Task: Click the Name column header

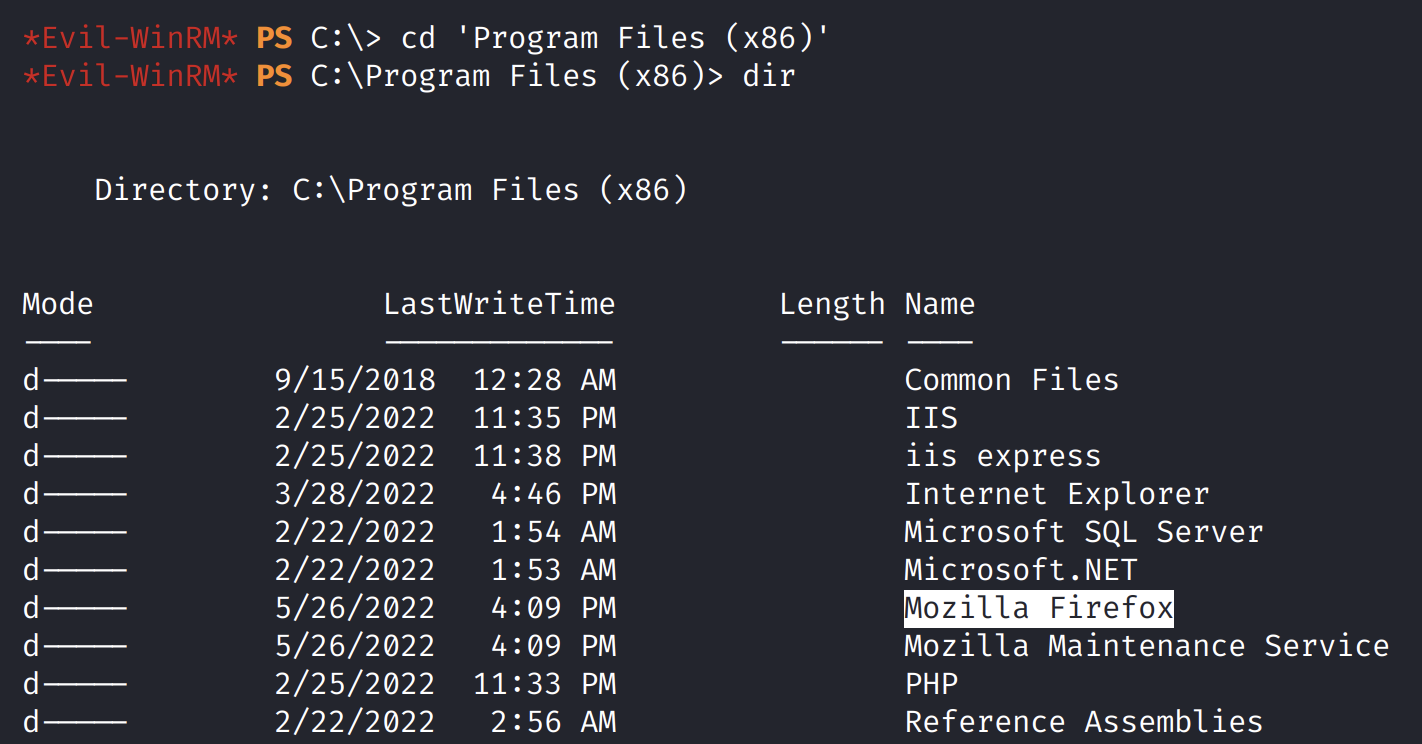Action: pos(939,304)
